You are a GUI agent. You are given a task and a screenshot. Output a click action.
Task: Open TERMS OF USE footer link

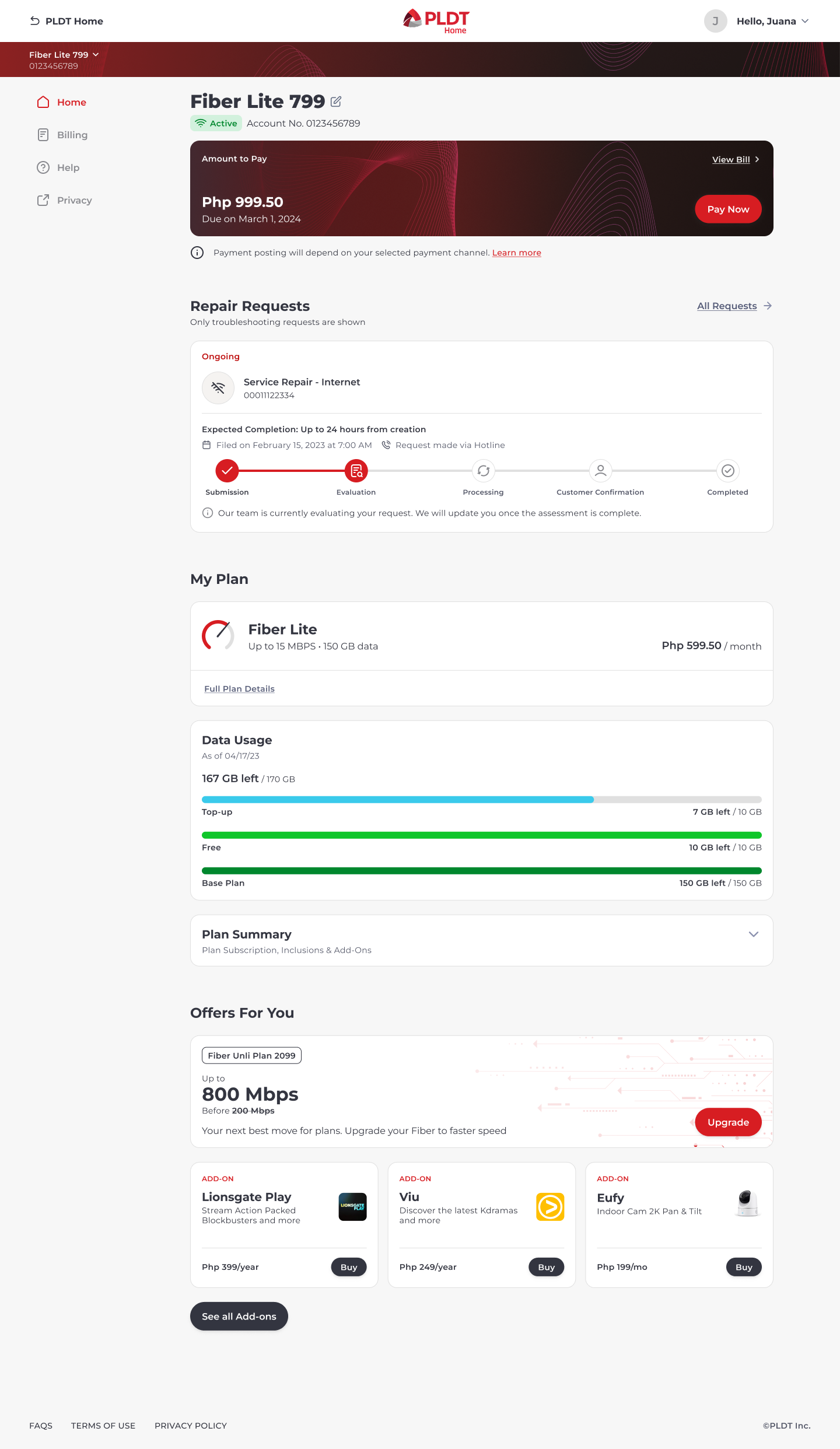103,1426
